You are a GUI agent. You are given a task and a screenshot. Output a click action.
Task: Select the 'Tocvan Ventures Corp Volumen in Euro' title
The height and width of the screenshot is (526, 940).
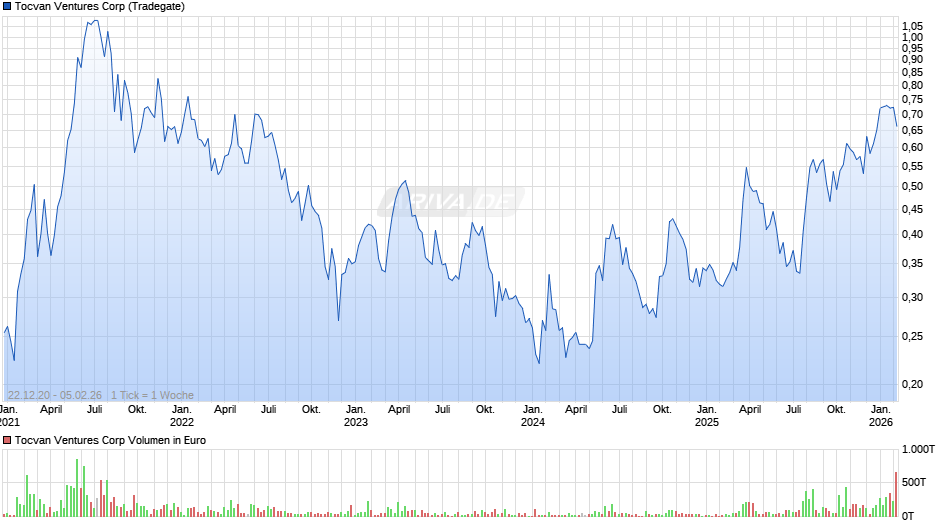[110, 440]
